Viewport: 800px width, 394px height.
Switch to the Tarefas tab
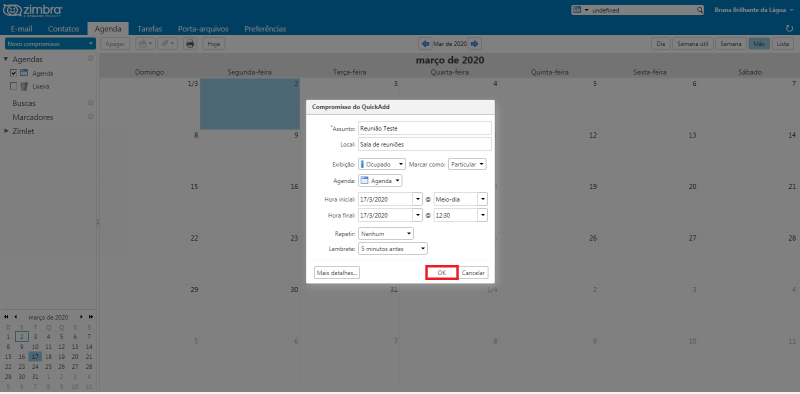click(149, 29)
